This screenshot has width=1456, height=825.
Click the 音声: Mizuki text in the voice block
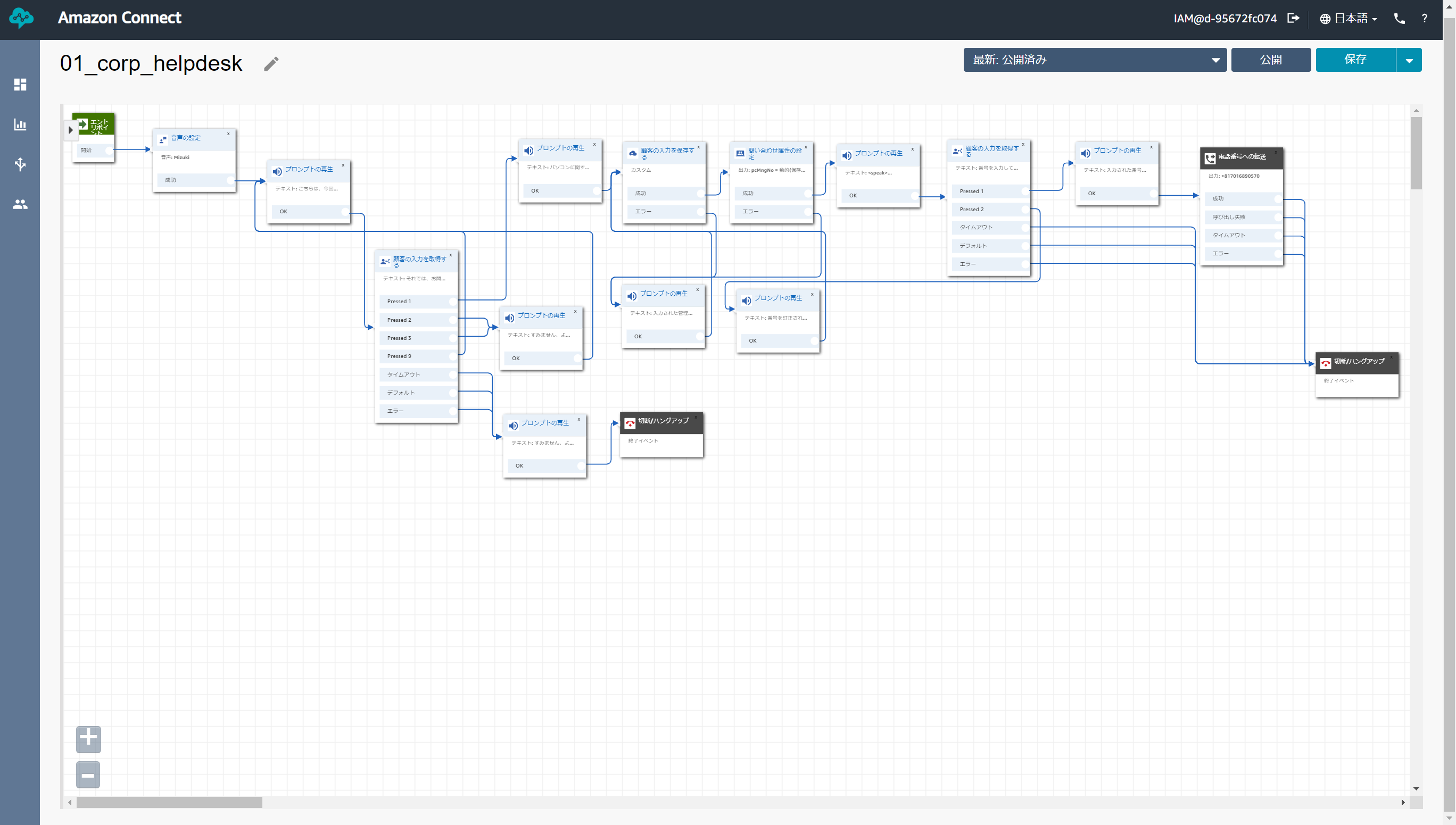pyautogui.click(x=175, y=157)
